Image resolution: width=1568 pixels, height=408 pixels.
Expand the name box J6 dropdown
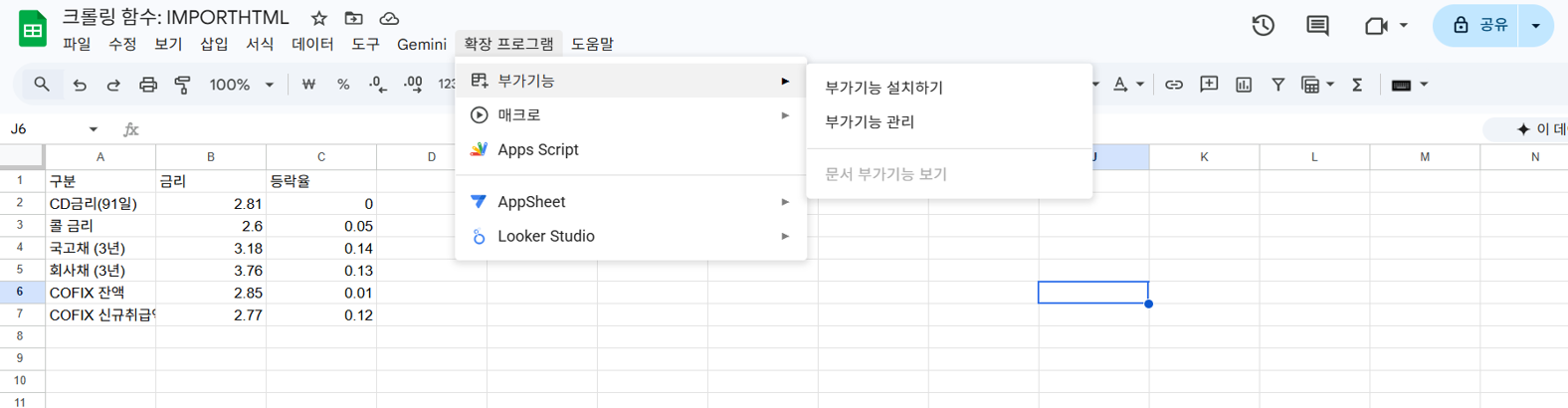click(94, 129)
